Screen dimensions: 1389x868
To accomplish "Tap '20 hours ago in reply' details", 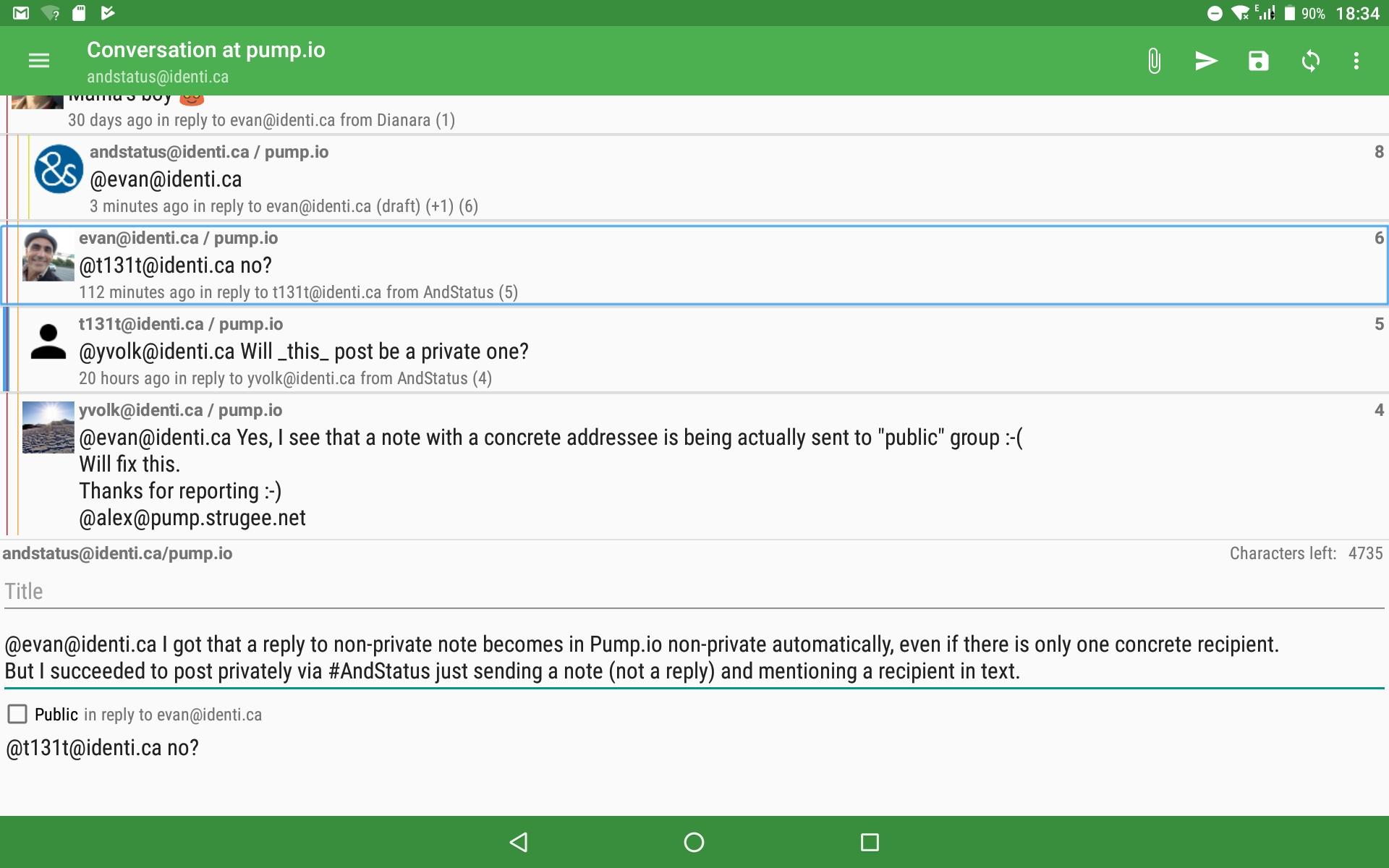I will [285, 378].
